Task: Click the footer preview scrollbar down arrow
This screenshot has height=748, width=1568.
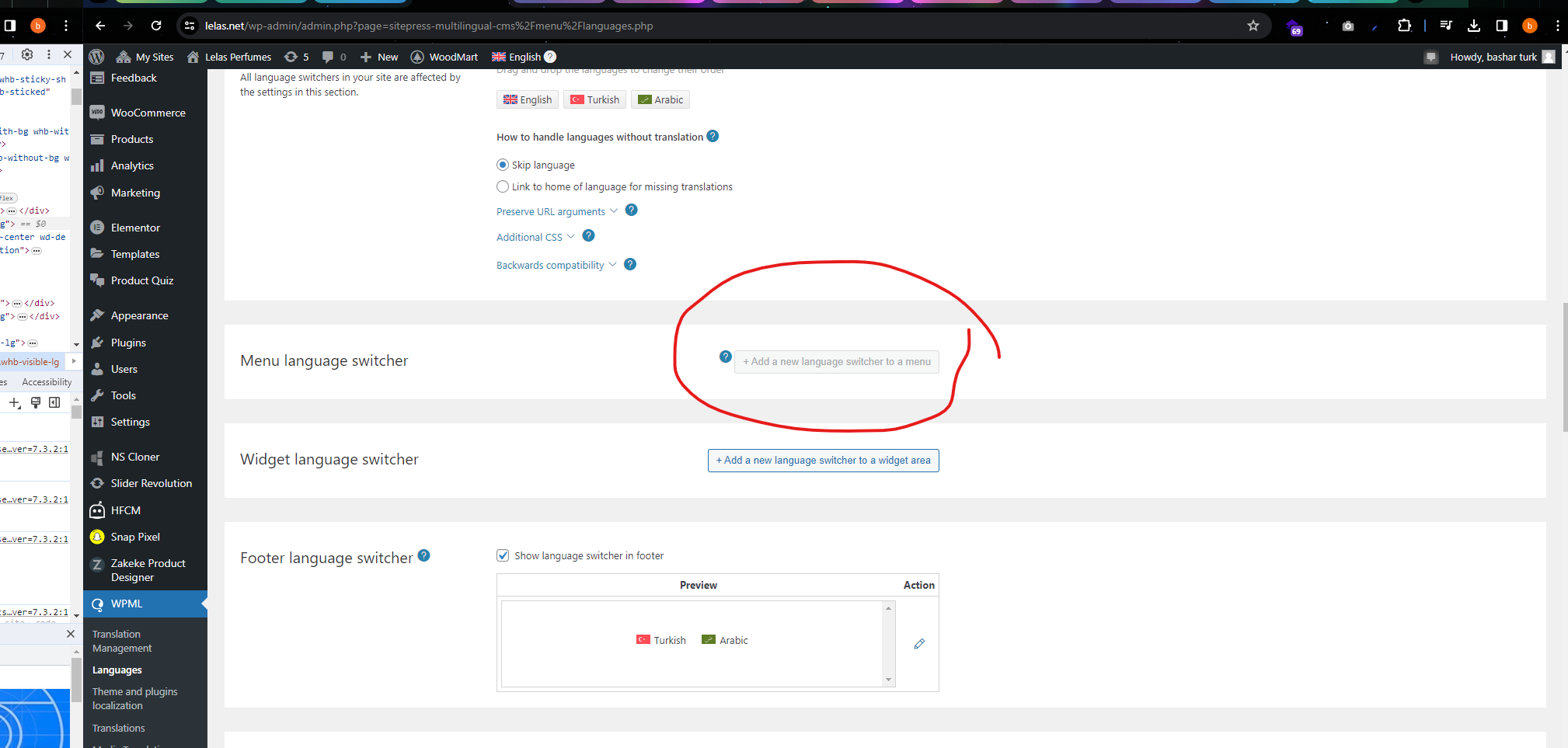Action: (x=888, y=680)
